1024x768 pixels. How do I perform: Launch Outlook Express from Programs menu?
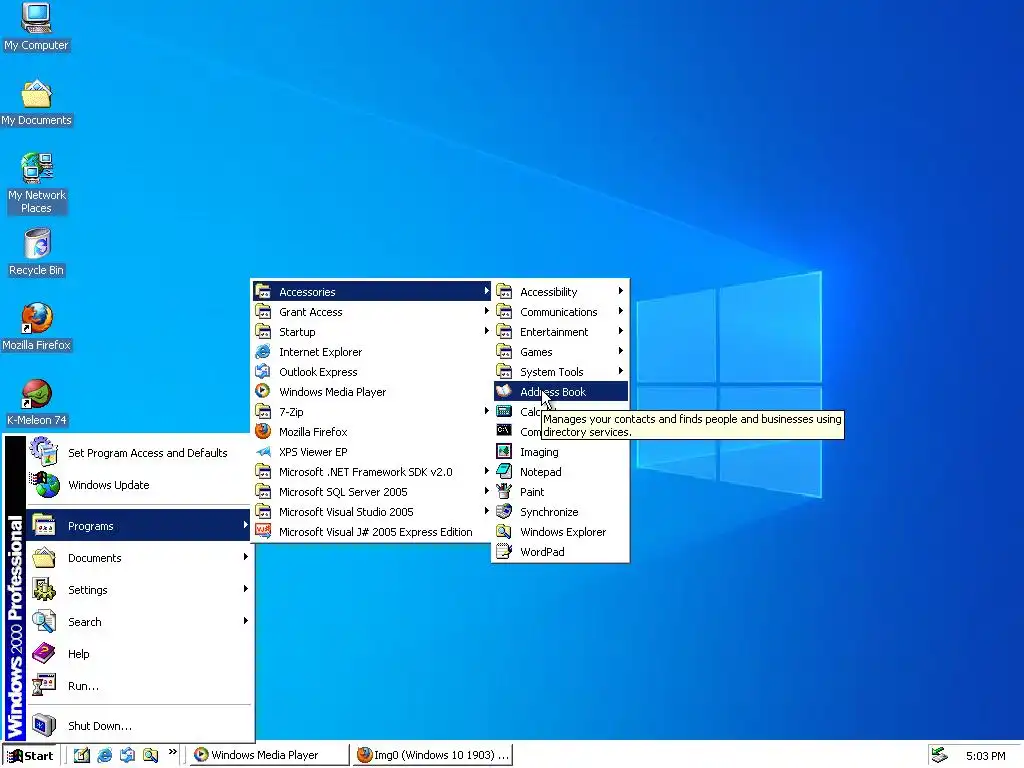point(371,372)
